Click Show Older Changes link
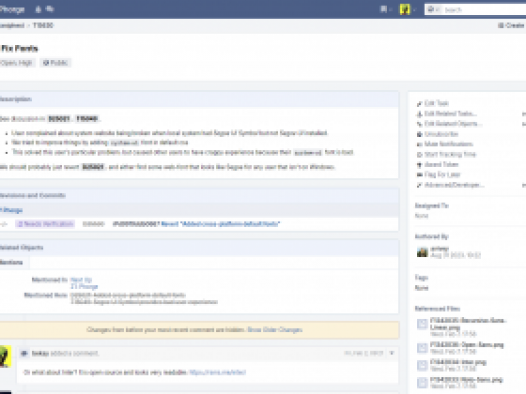This screenshot has width=526, height=394. (x=275, y=330)
